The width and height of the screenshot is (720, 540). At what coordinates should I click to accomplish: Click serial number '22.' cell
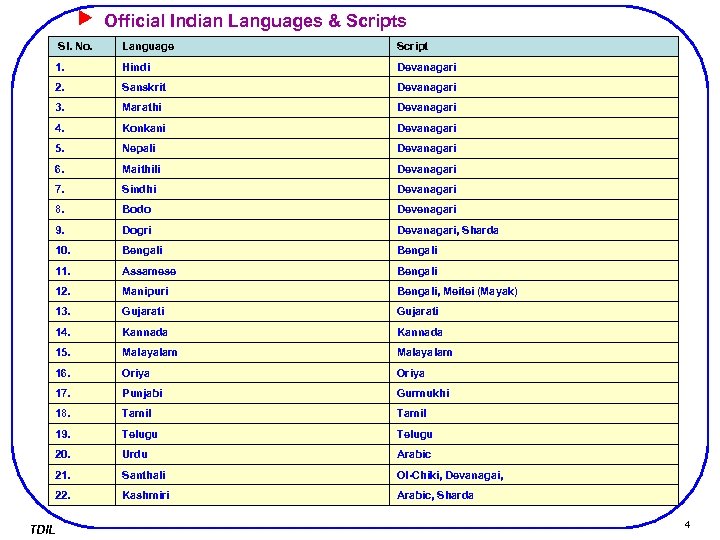coord(82,495)
